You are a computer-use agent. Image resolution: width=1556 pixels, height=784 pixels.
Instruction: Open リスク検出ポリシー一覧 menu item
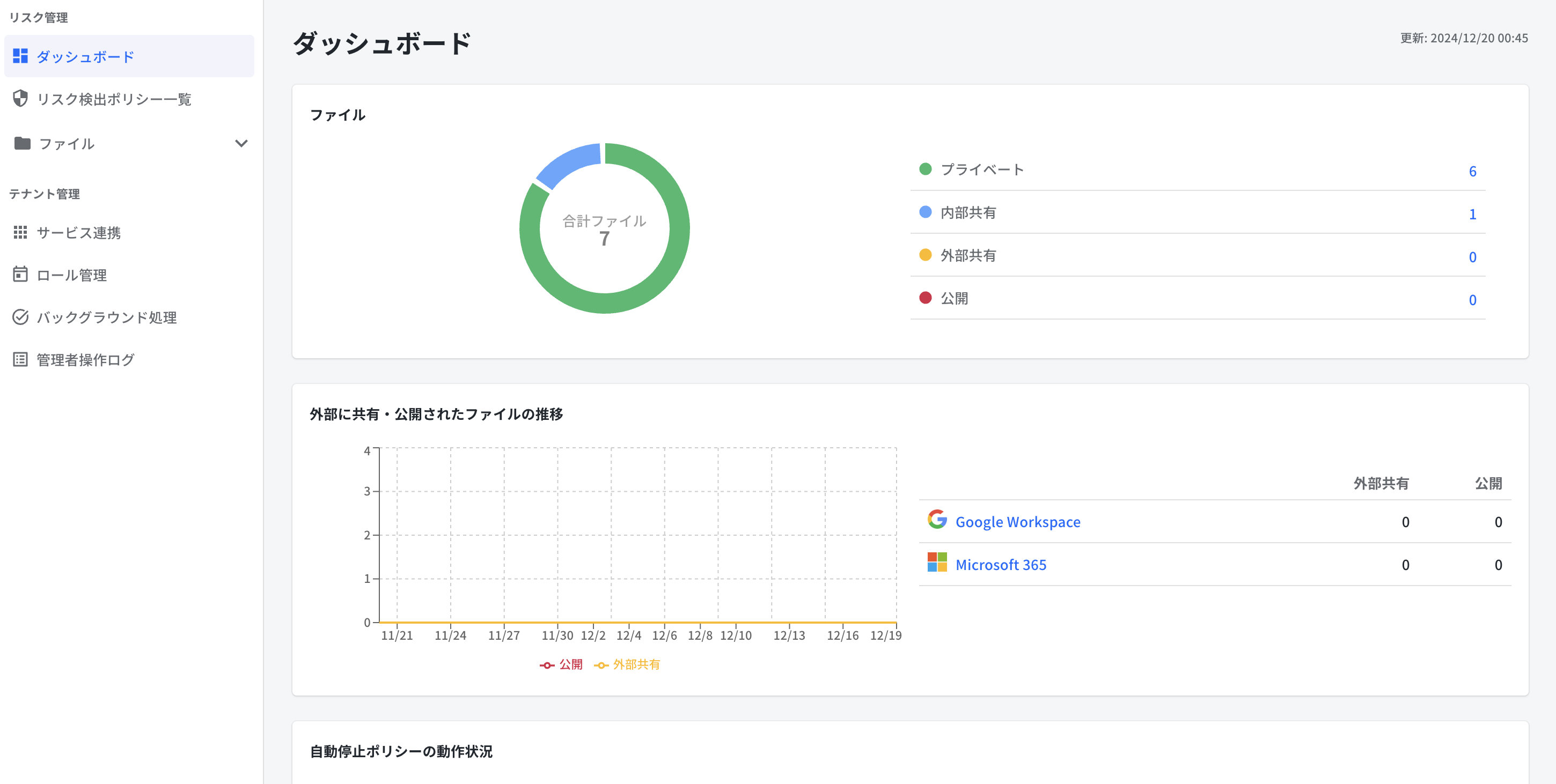[x=129, y=99]
